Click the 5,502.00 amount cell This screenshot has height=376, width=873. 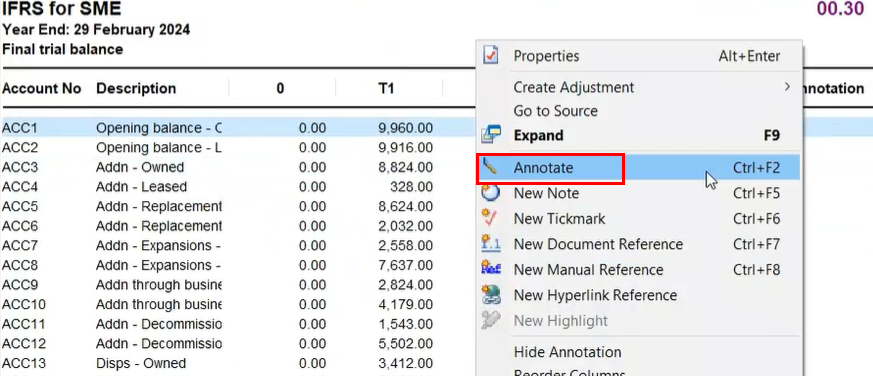tap(405, 344)
